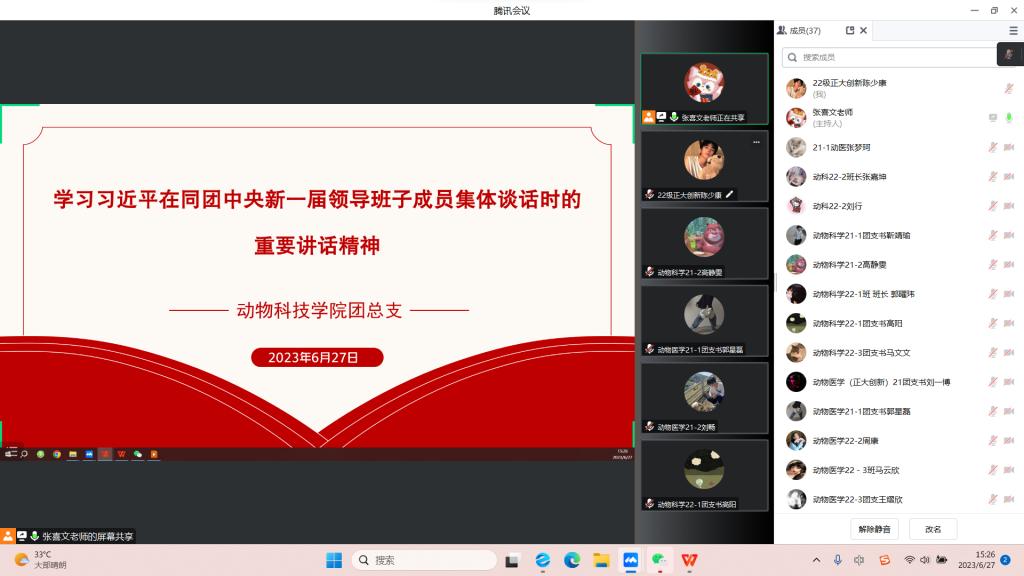Launch WPS Office from the taskbar
The width and height of the screenshot is (1024, 576).
click(x=689, y=560)
